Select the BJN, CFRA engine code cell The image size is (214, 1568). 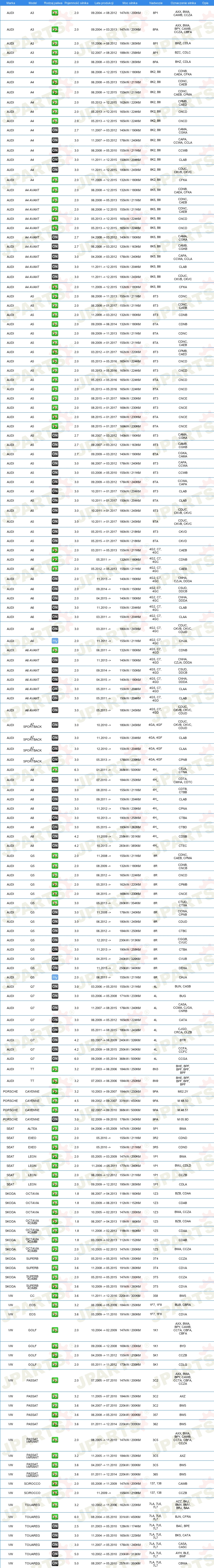[x=183, y=1517]
